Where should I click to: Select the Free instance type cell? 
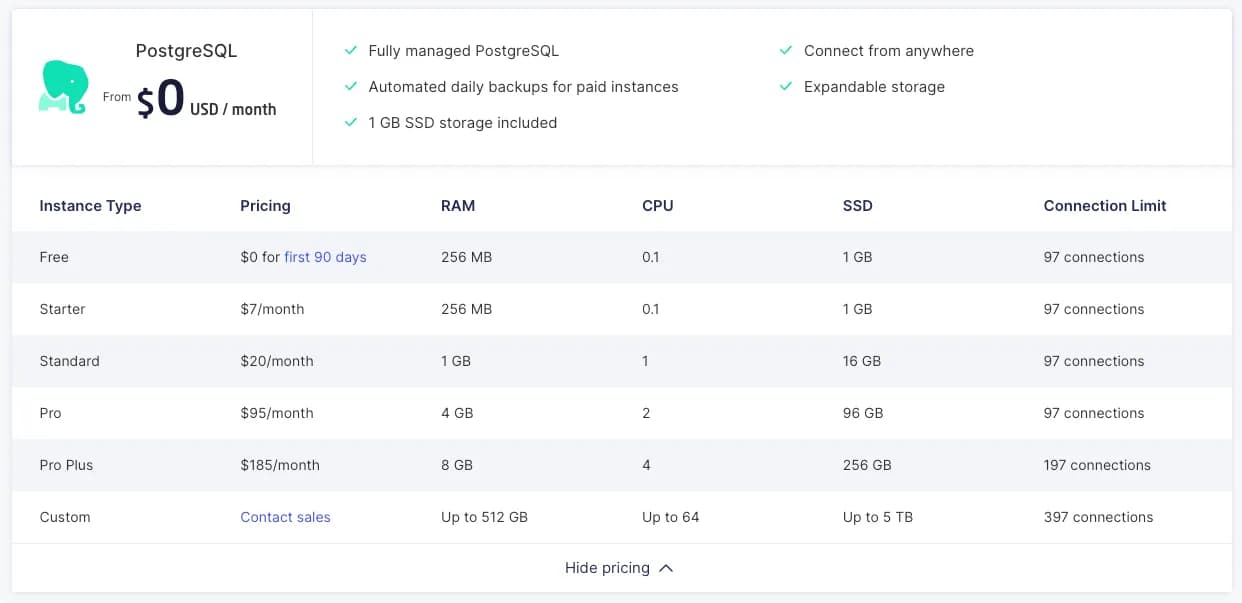click(54, 257)
